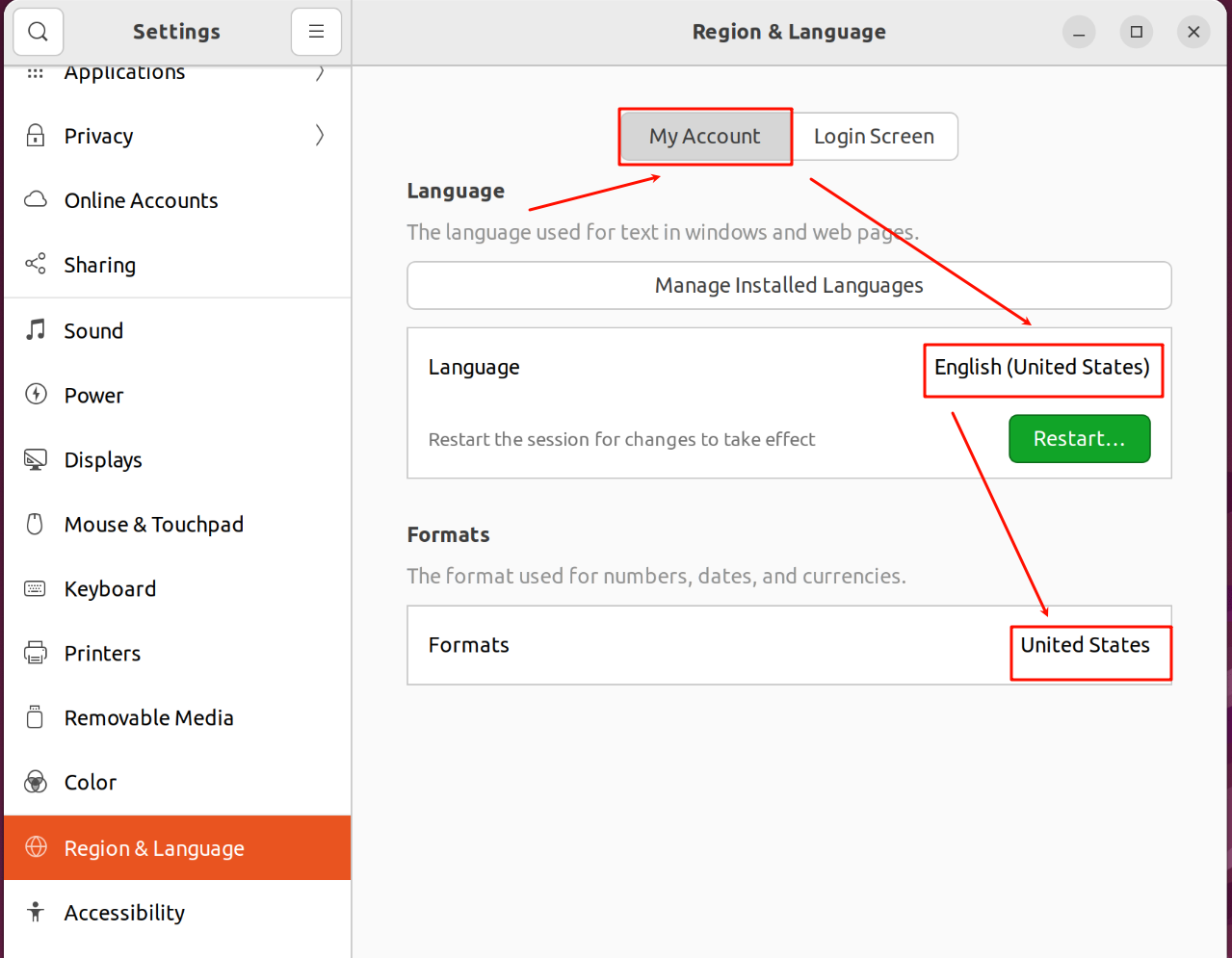This screenshot has width=1232, height=958.
Task: Open the Formats United States selector
Action: (1086, 645)
